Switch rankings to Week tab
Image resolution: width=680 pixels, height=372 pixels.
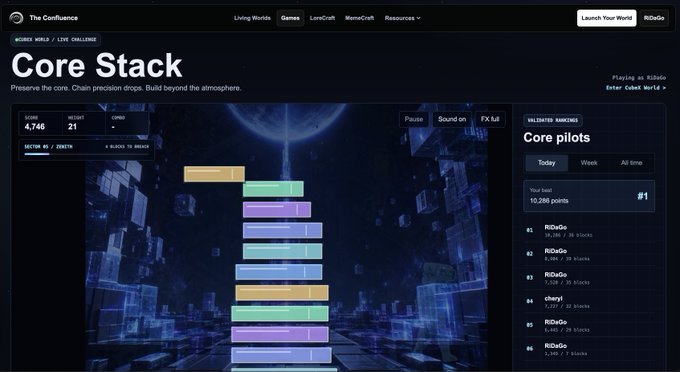click(x=589, y=163)
